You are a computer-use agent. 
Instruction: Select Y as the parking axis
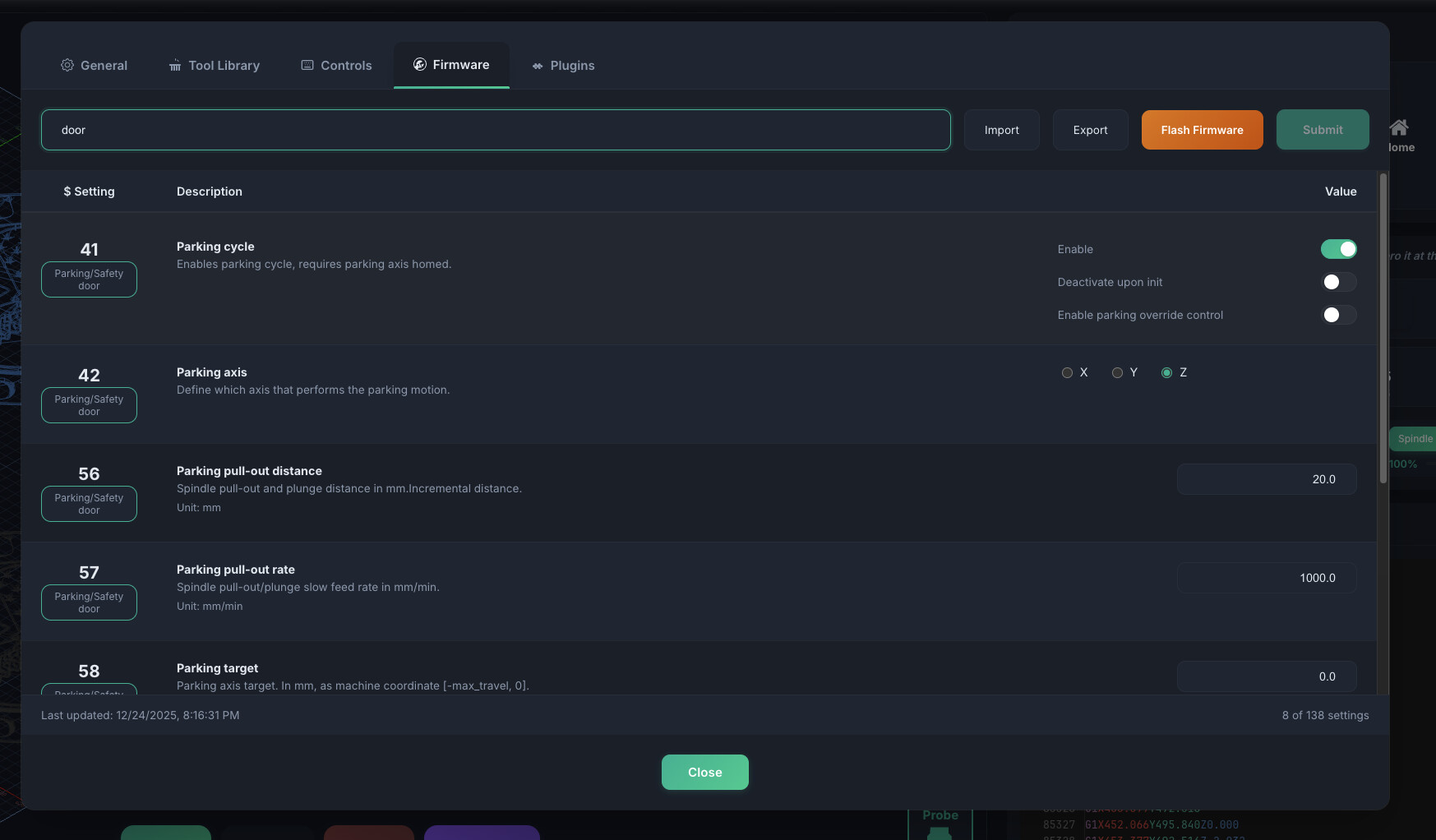1117,372
